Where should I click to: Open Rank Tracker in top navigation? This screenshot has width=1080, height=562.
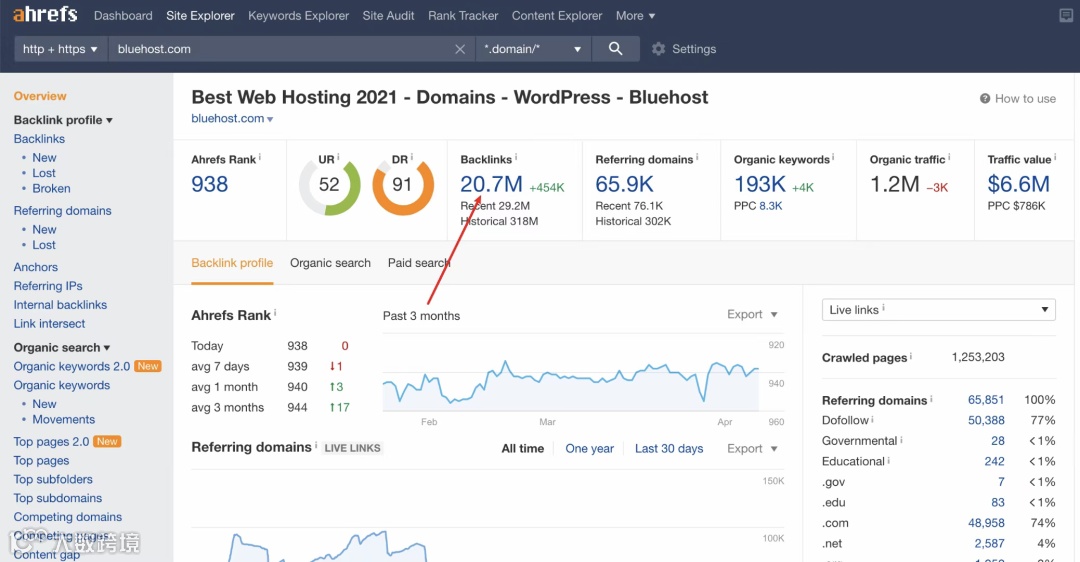(x=463, y=15)
